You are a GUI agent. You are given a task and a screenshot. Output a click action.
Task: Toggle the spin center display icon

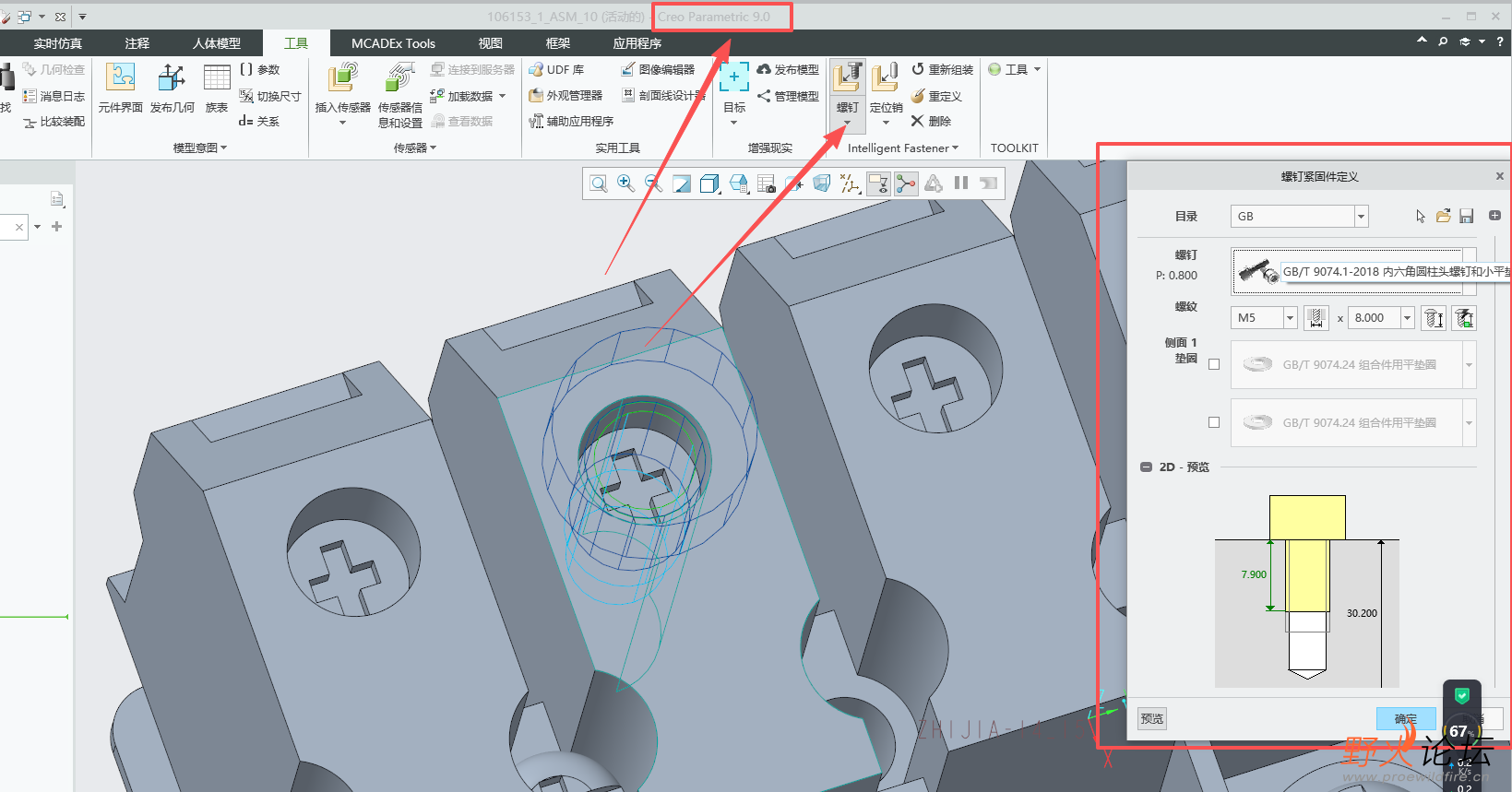[906, 183]
